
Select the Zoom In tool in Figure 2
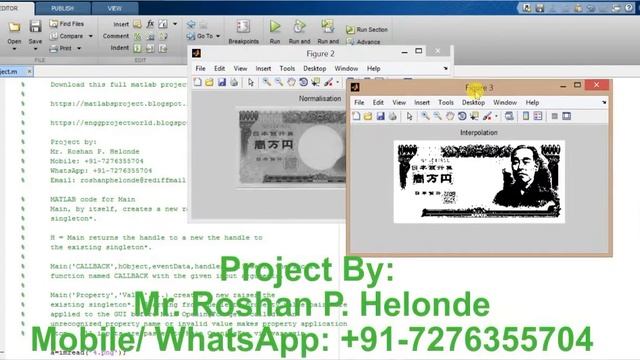click(x=267, y=82)
